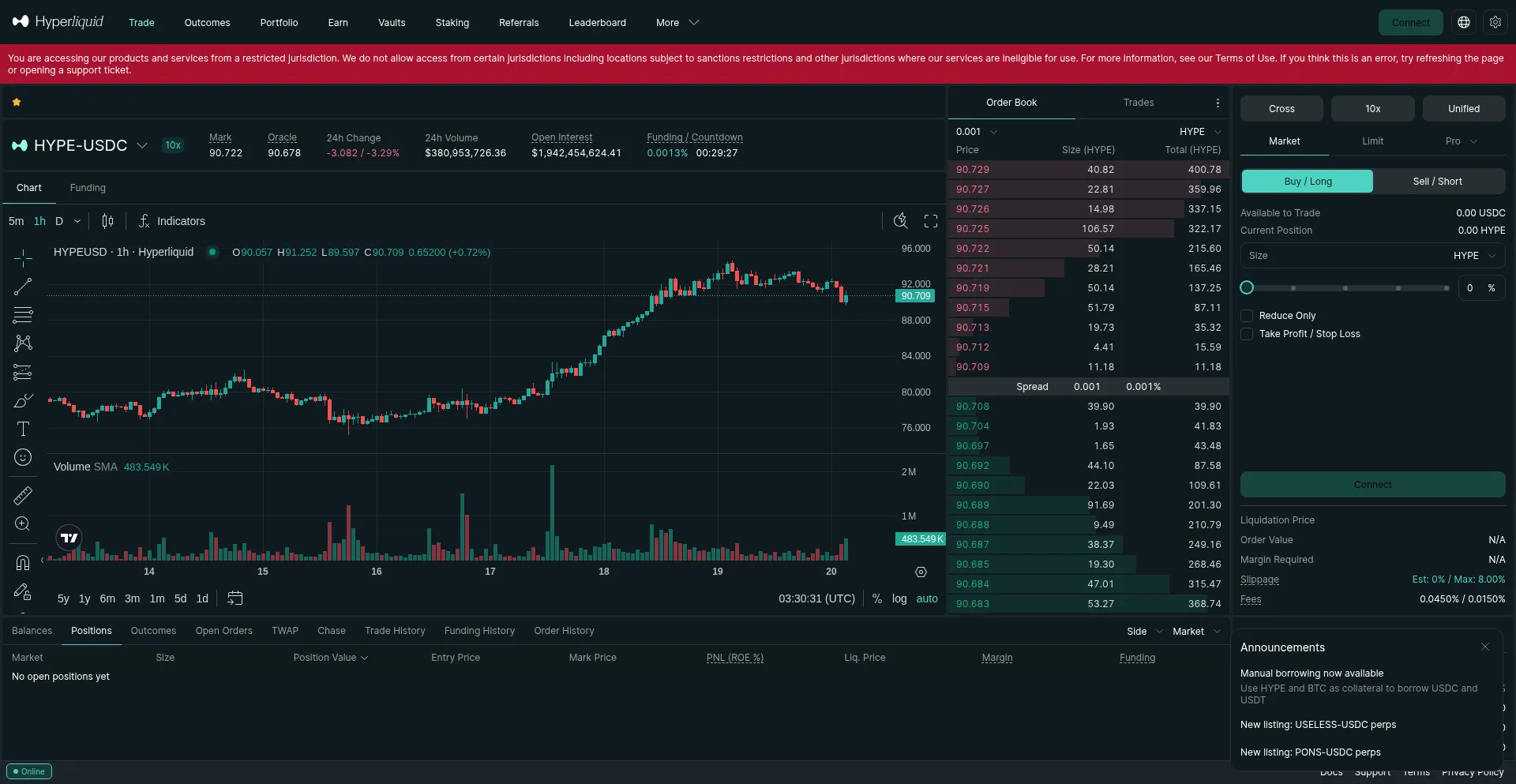Screen dimensions: 1516x784
Task: Switch account mode via Unified button
Action: (x=1464, y=109)
